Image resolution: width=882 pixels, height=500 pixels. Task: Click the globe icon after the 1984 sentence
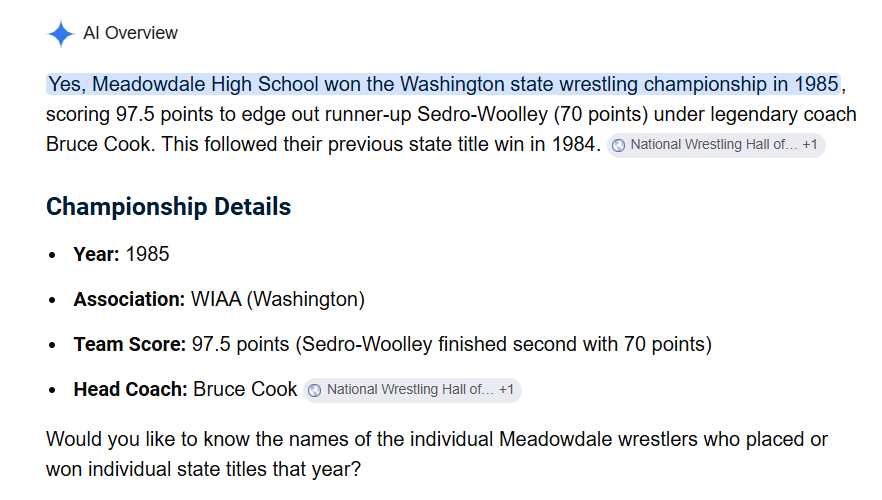coord(618,145)
